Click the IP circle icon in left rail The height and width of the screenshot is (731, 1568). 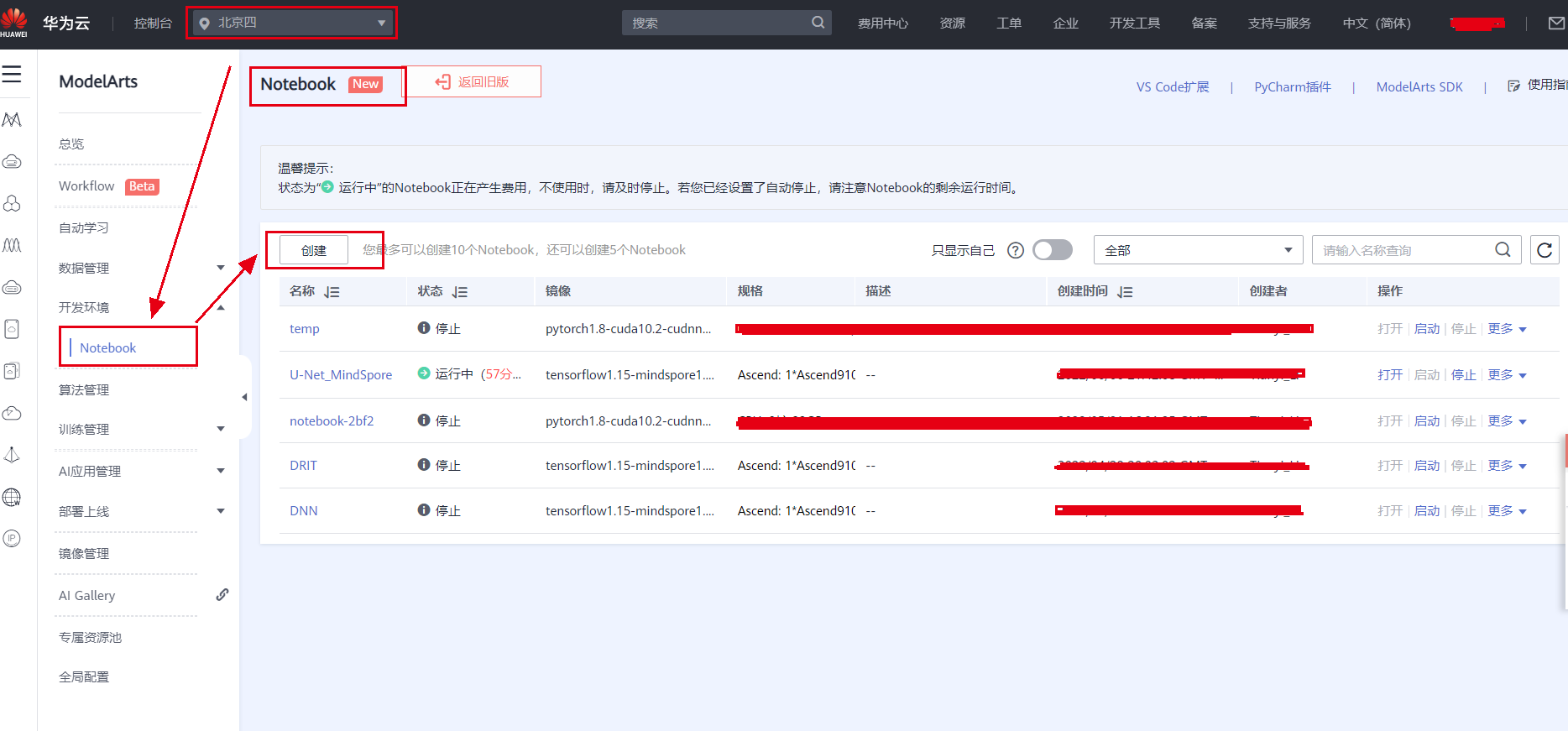coord(12,539)
